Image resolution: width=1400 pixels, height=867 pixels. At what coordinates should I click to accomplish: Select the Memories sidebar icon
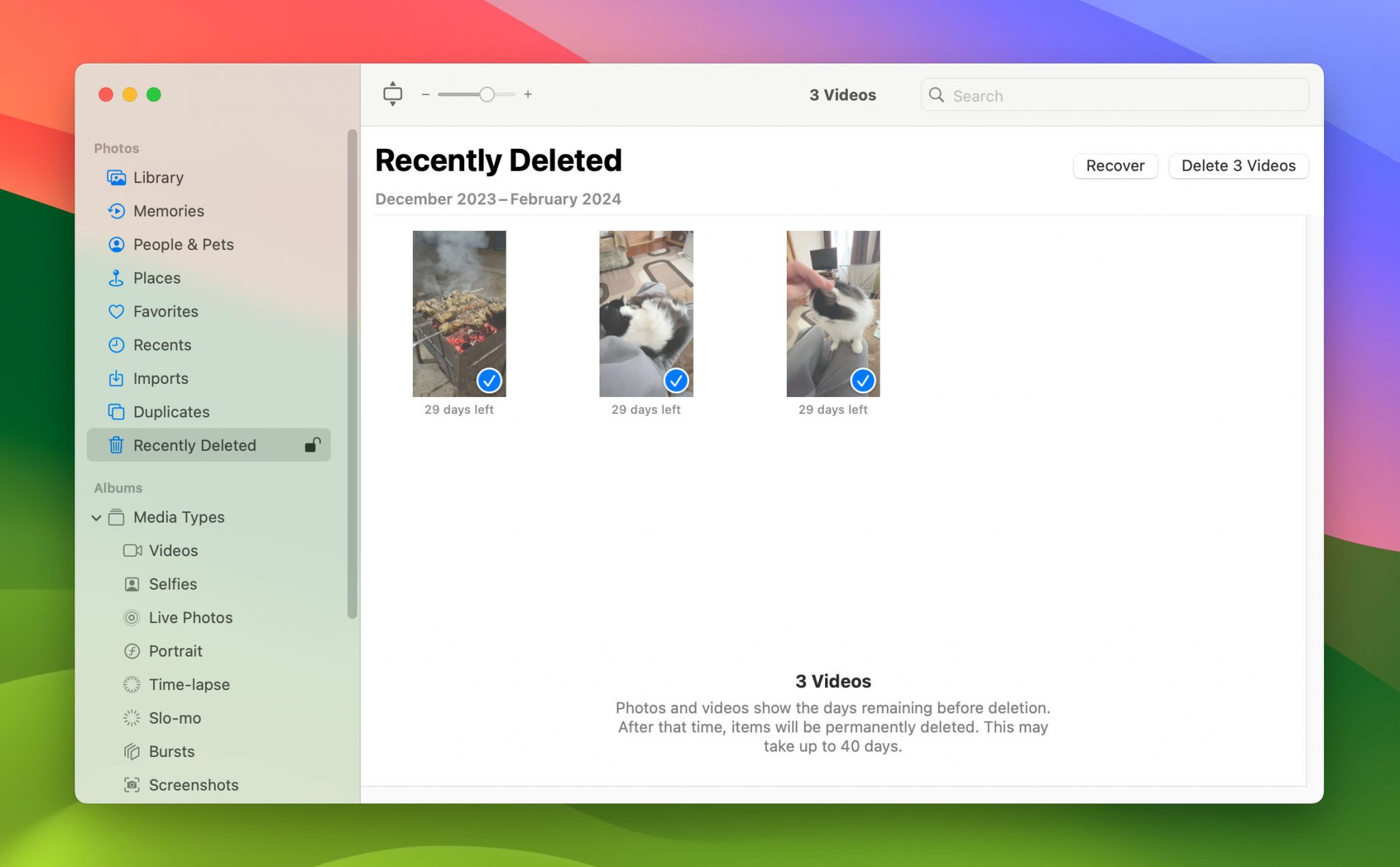point(168,210)
